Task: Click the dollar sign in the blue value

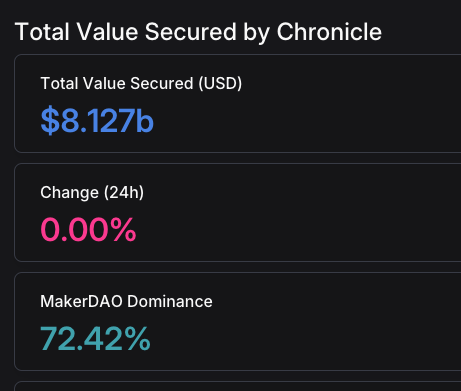Action: (x=50, y=120)
